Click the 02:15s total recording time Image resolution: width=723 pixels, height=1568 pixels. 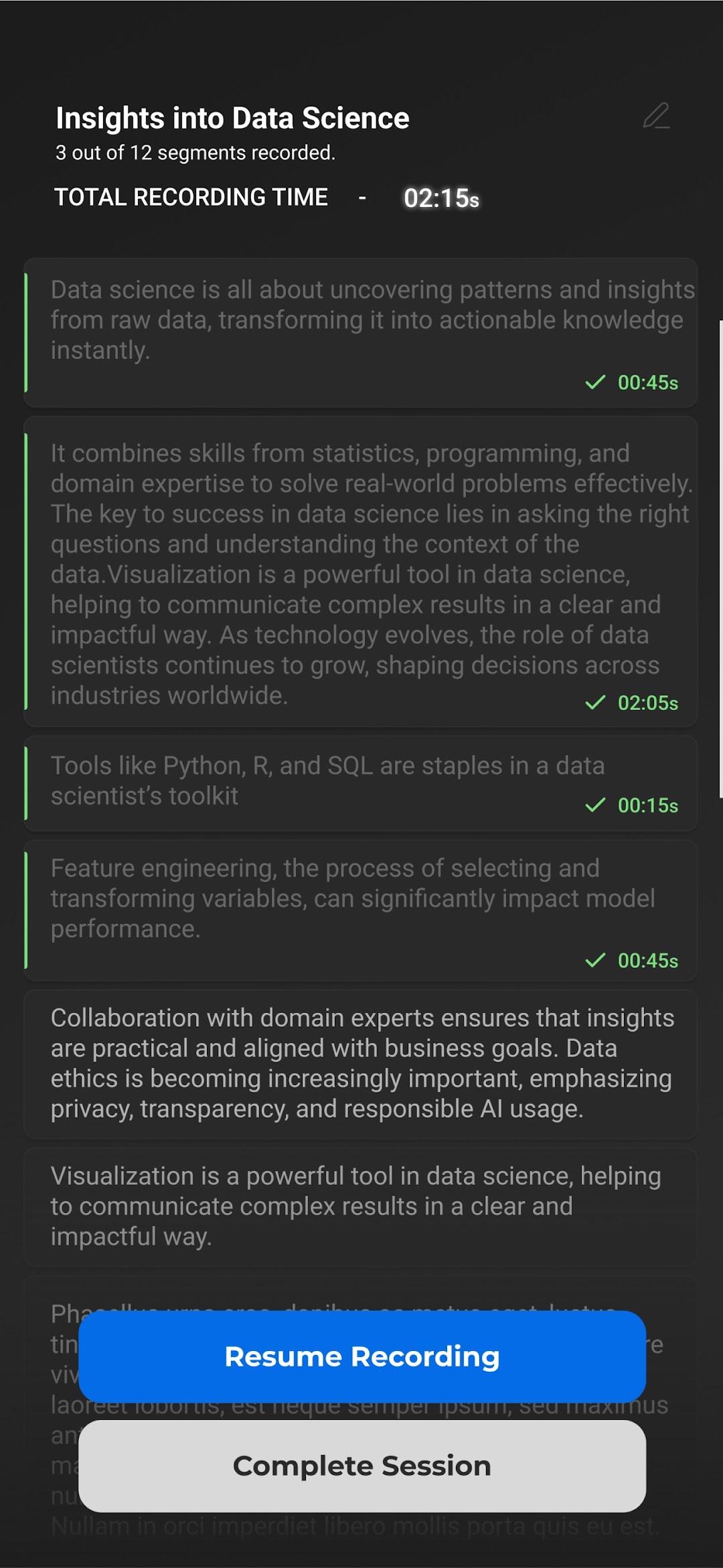[441, 198]
